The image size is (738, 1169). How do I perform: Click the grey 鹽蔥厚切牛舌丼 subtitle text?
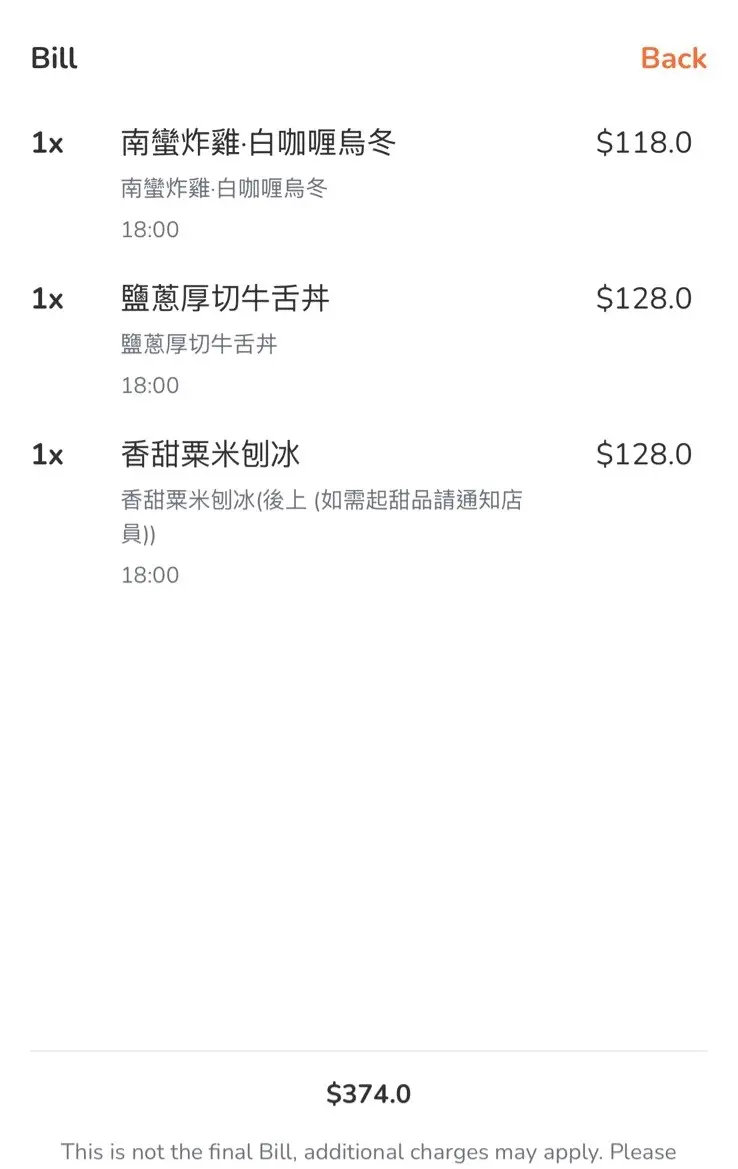[199, 344]
